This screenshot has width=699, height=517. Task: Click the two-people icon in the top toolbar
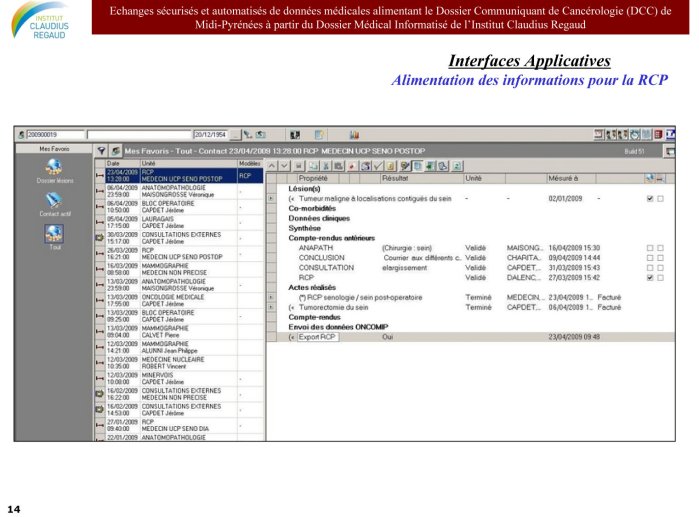click(295, 135)
